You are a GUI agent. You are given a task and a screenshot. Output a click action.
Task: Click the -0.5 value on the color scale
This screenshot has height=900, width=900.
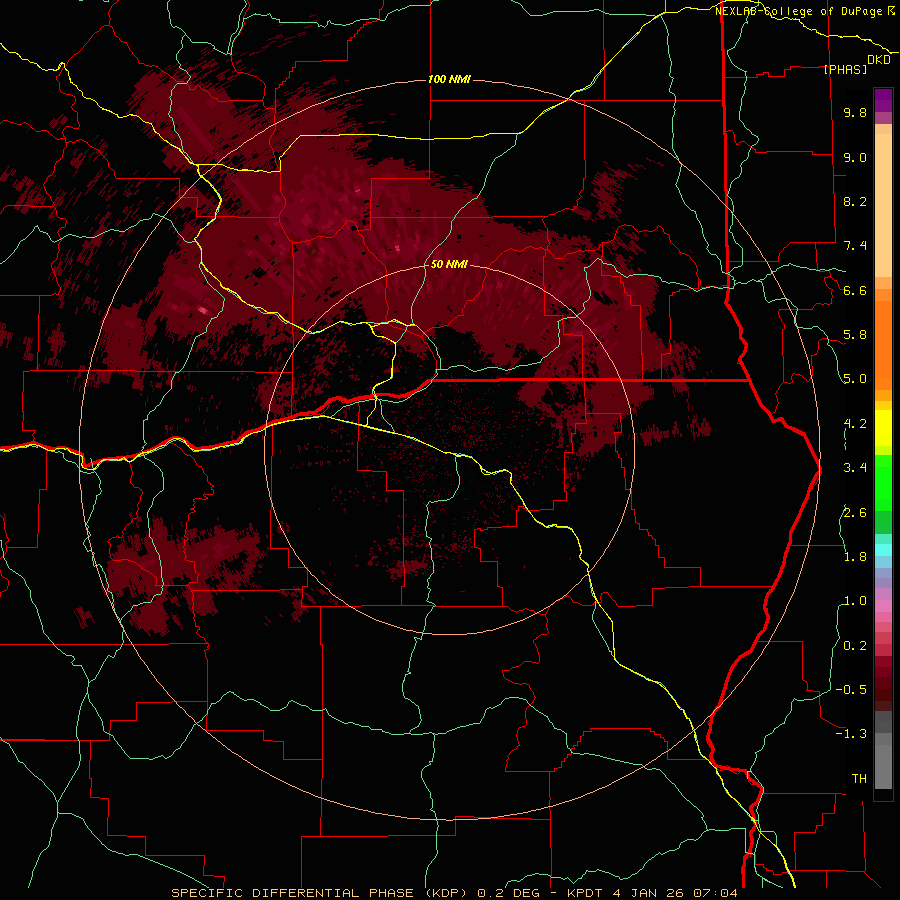click(x=851, y=690)
